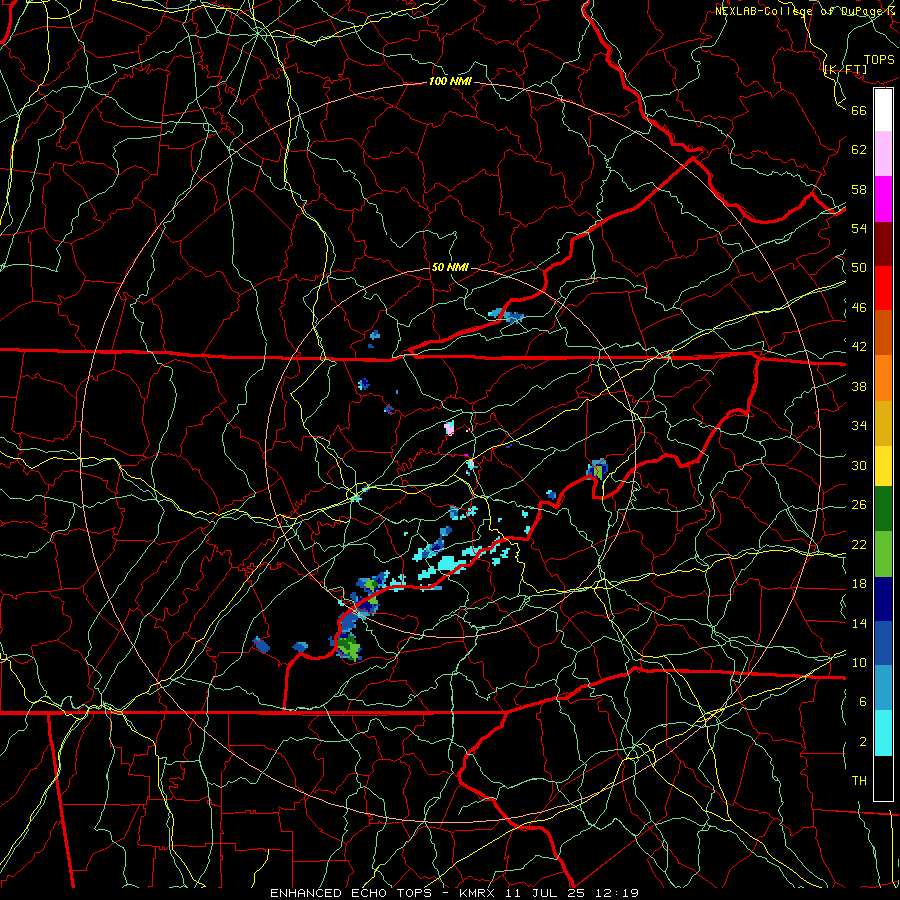Click the '100 NMI' range ring label
900x900 pixels.
(x=450, y=81)
